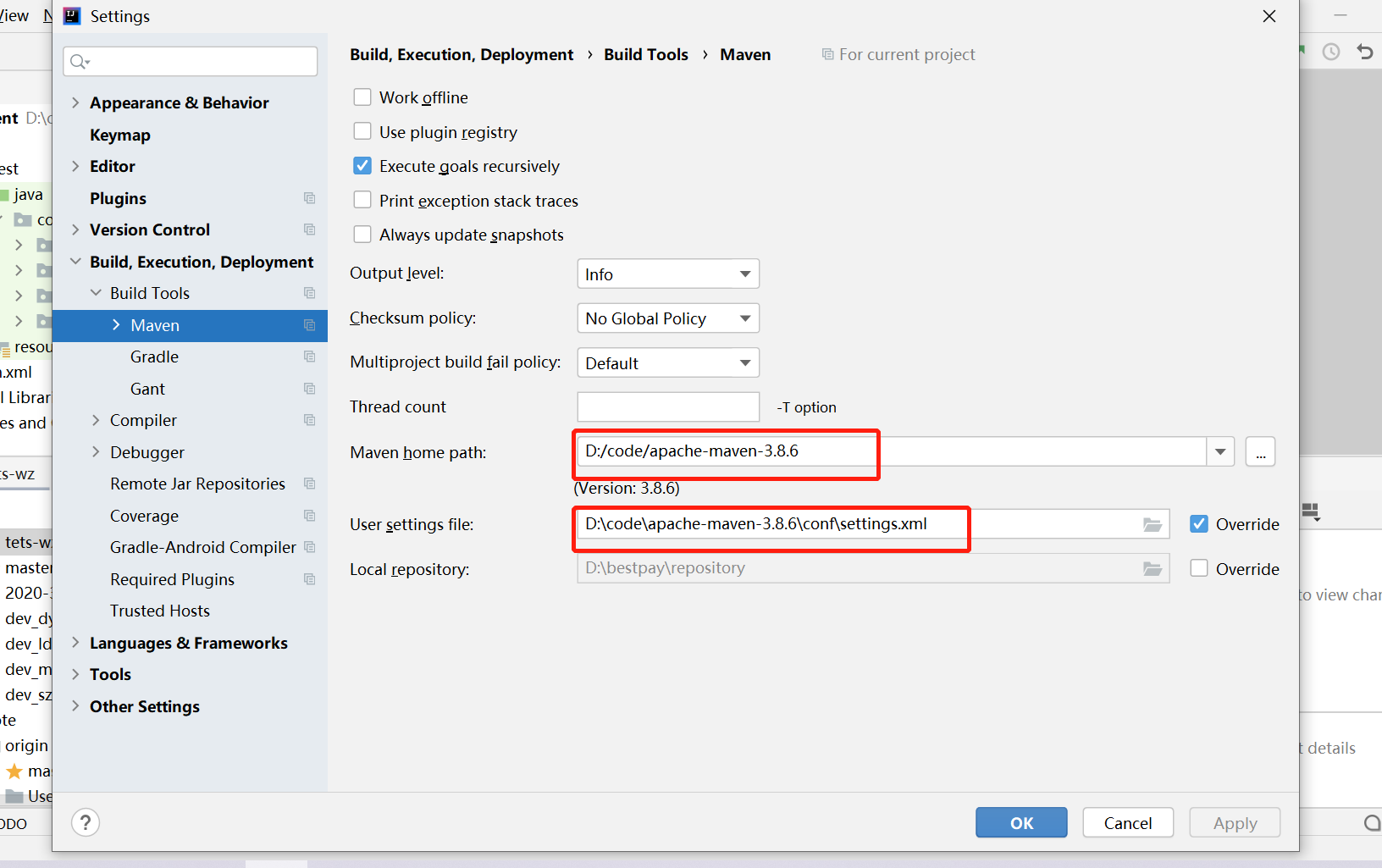Click the search icon in settings search box
This screenshot has width=1382, height=868.
pyautogui.click(x=79, y=61)
